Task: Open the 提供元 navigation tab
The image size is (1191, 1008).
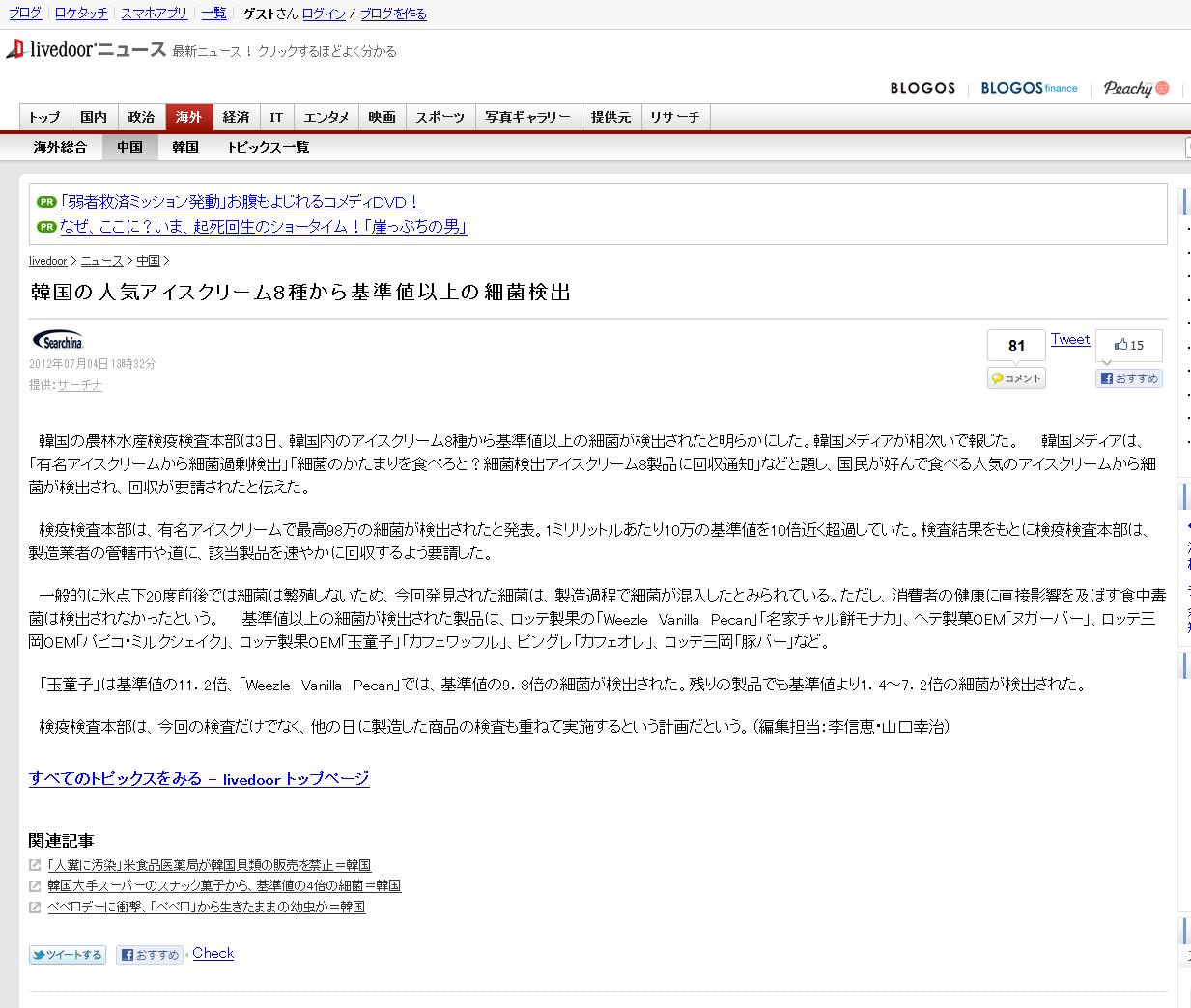Action: click(610, 117)
